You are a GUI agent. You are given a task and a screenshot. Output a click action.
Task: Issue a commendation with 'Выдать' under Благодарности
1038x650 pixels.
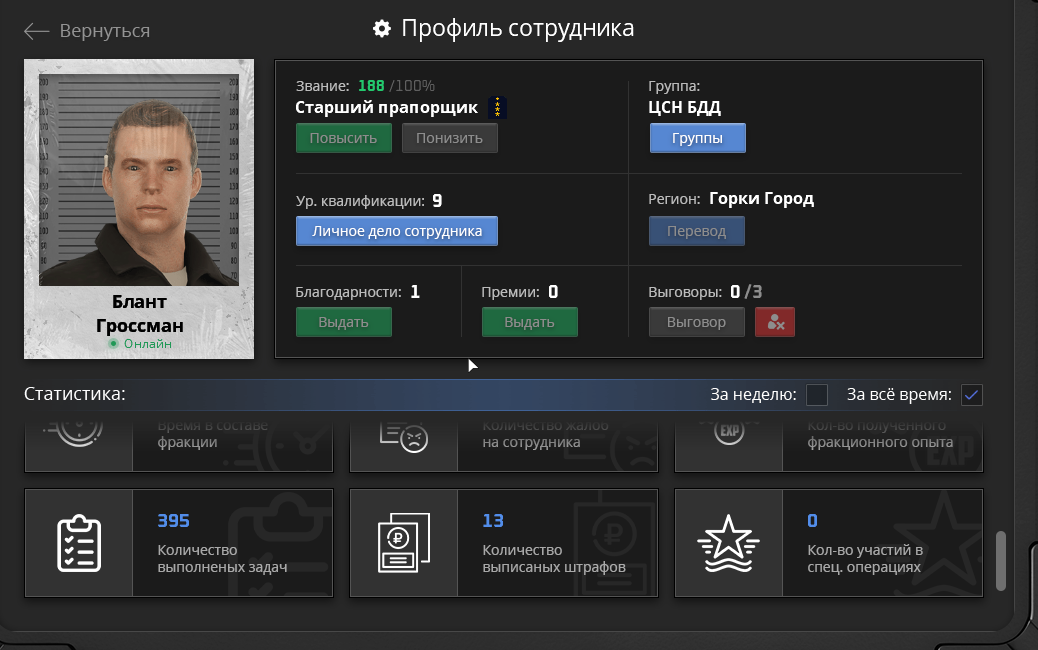pyautogui.click(x=343, y=322)
